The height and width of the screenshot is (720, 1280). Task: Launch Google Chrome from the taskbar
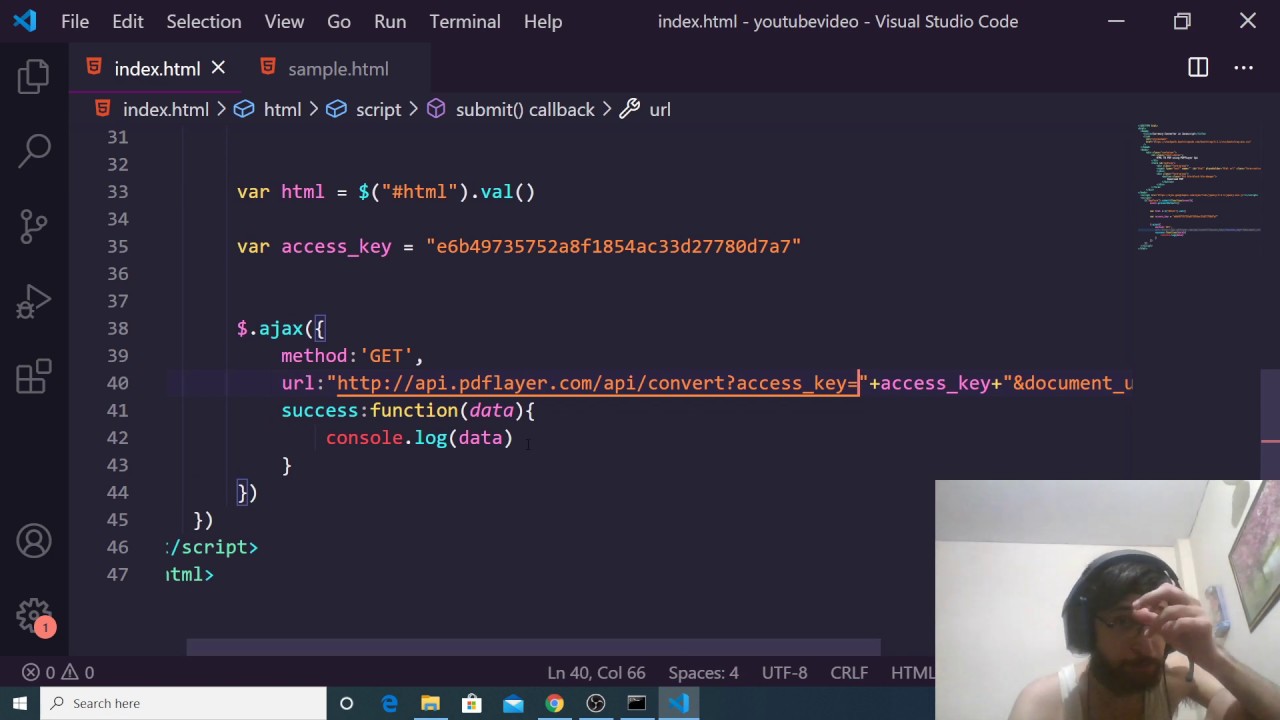tap(554, 703)
